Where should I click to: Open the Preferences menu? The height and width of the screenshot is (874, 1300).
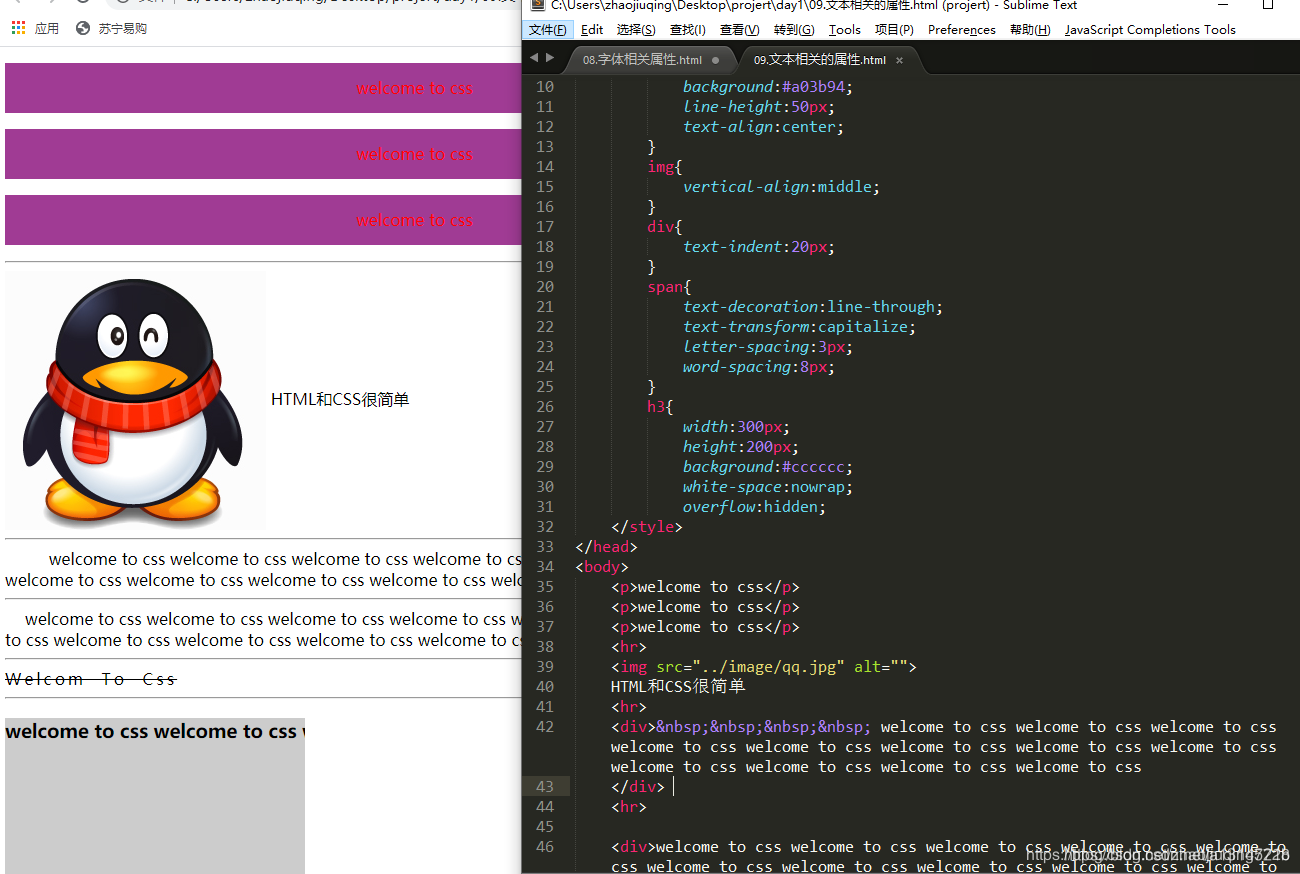tap(962, 30)
